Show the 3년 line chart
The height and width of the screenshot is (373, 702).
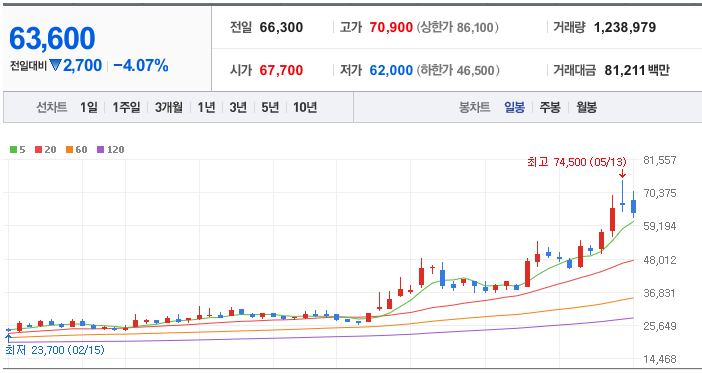[x=238, y=107]
